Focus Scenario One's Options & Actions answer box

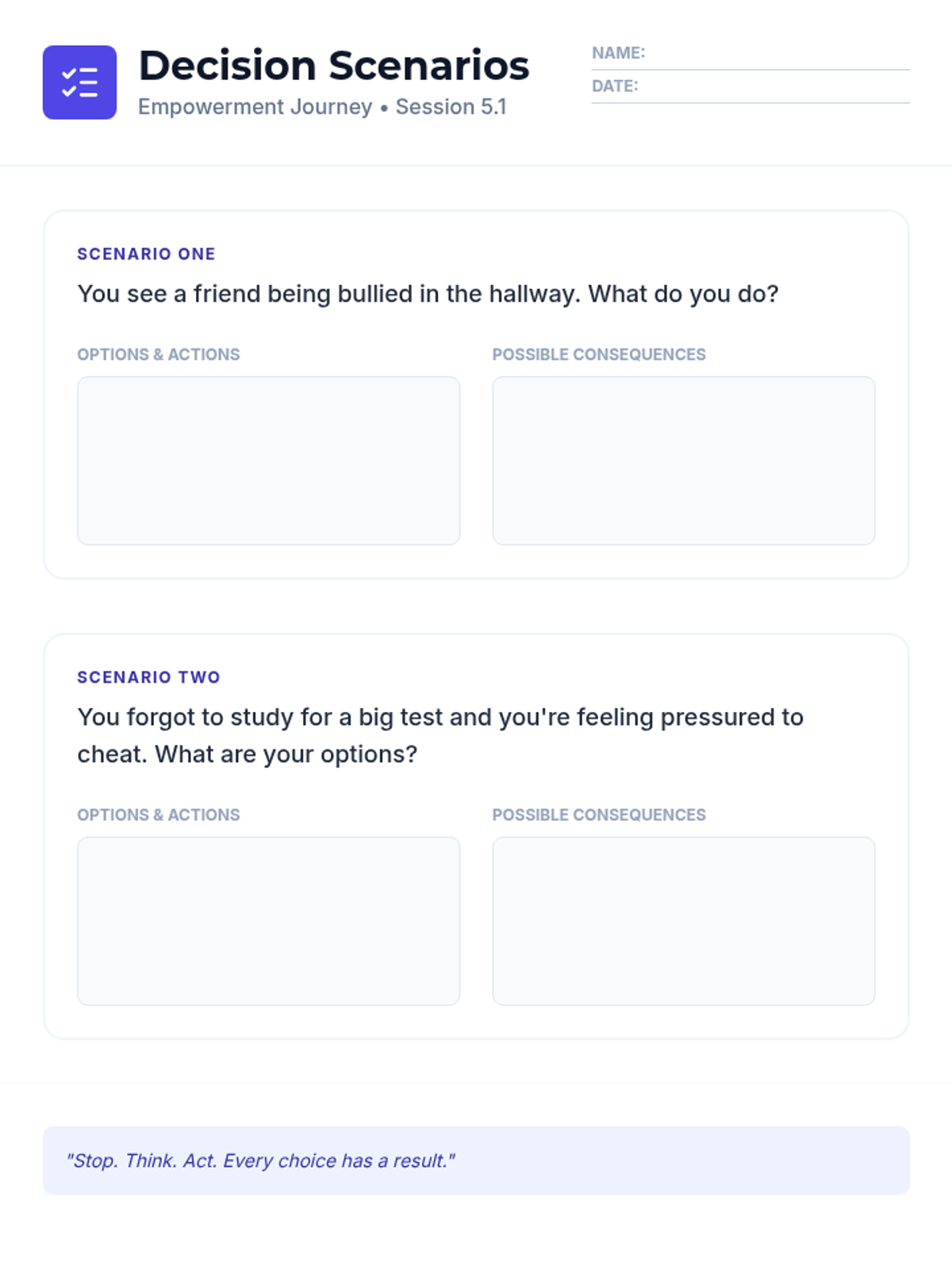pos(268,460)
